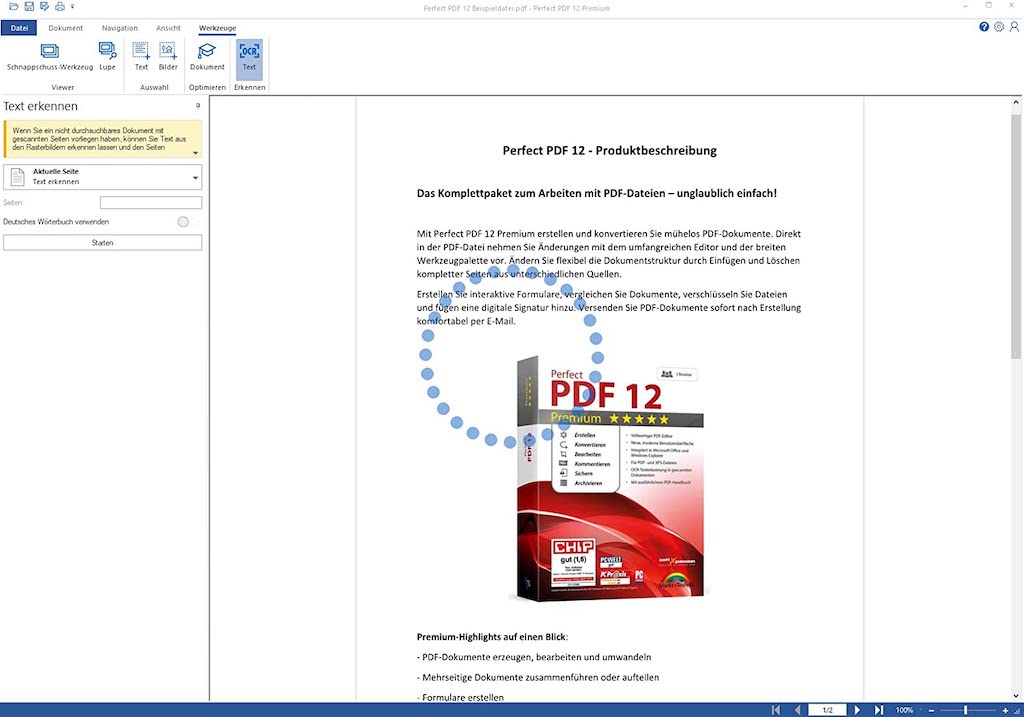The height and width of the screenshot is (717, 1024).
Task: Choose the Text selection tool in Auswahl
Action: tap(141, 56)
